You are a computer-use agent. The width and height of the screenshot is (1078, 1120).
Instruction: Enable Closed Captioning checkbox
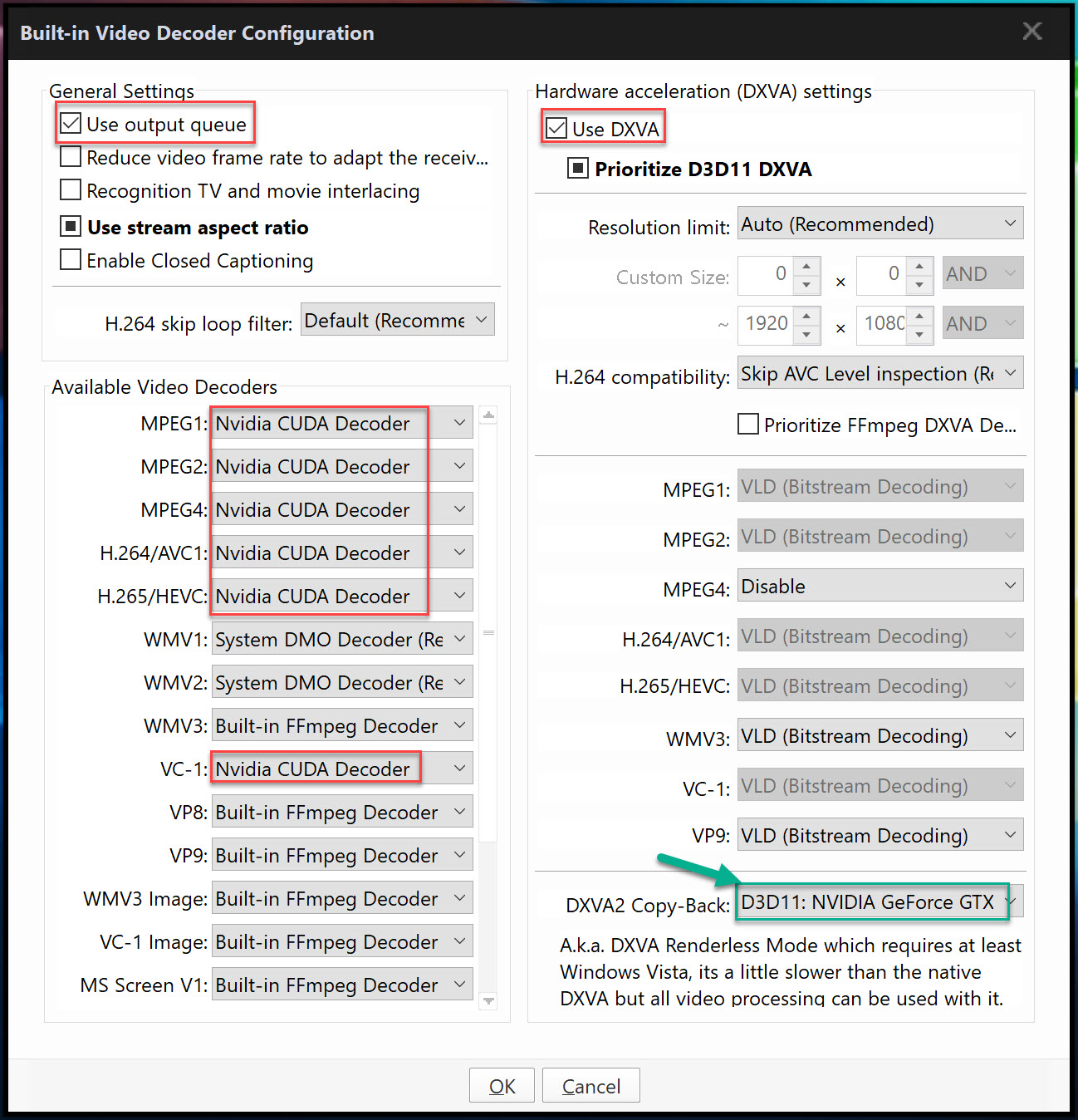click(71, 260)
